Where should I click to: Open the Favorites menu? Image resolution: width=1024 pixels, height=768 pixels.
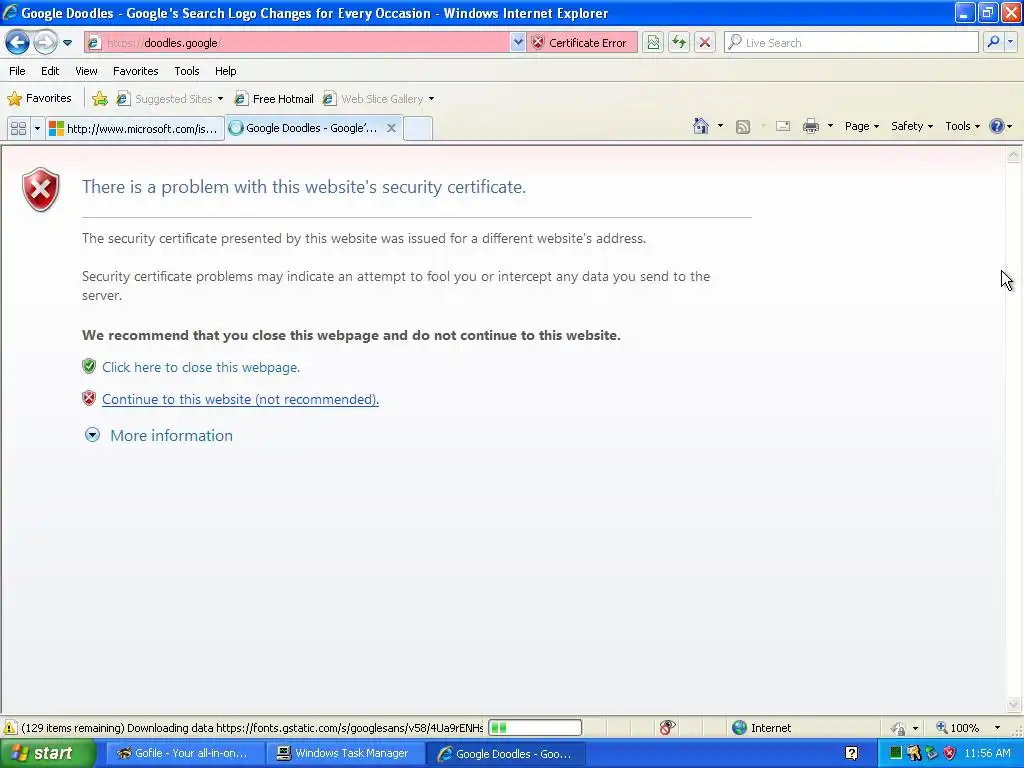point(135,71)
